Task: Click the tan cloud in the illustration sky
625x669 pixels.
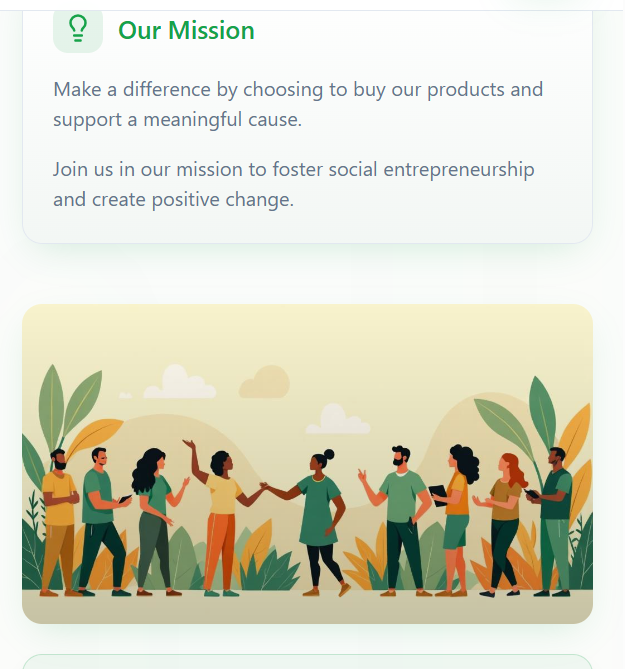Action: point(265,381)
